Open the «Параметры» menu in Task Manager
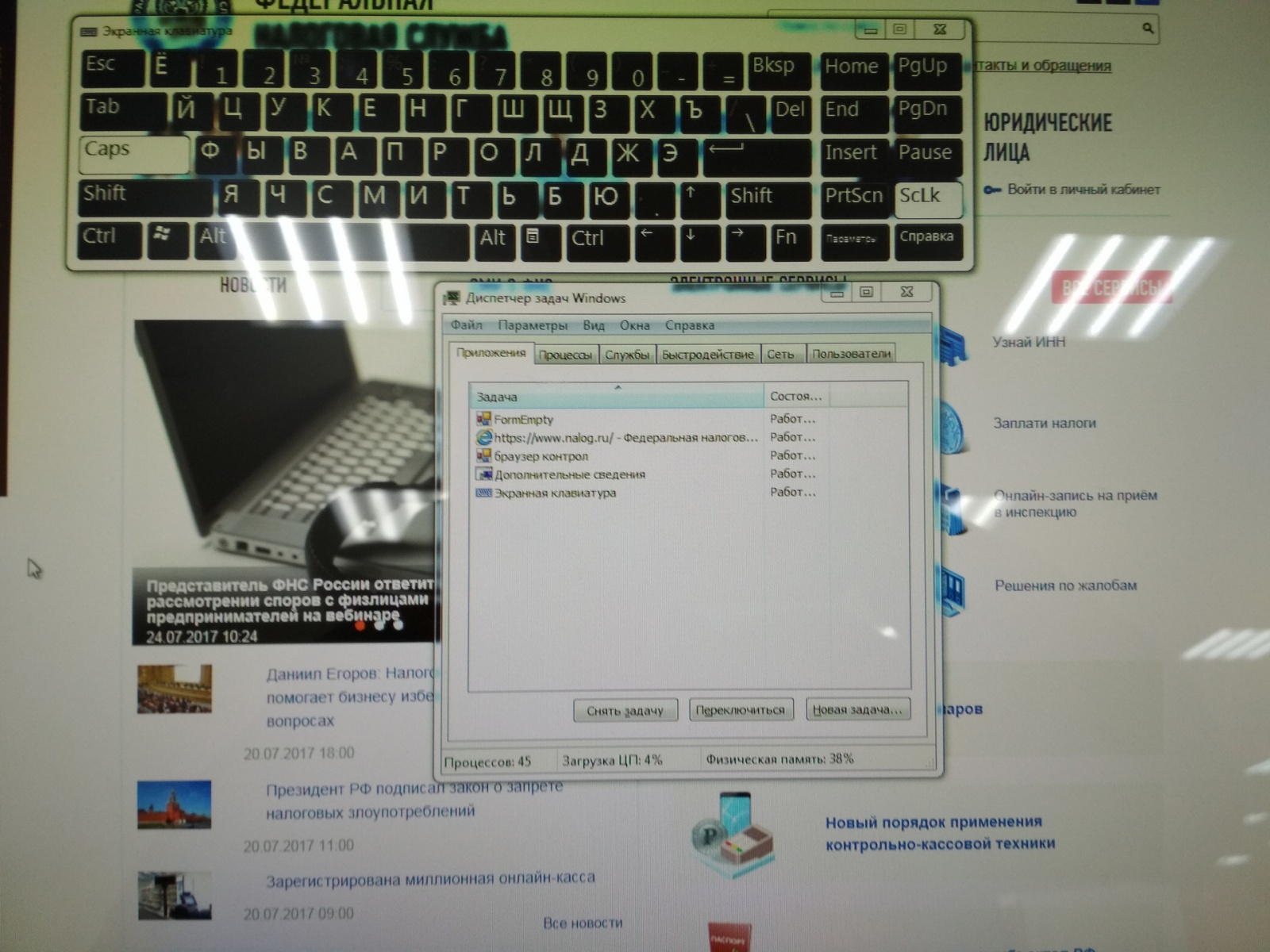The image size is (1270, 952). (x=533, y=325)
